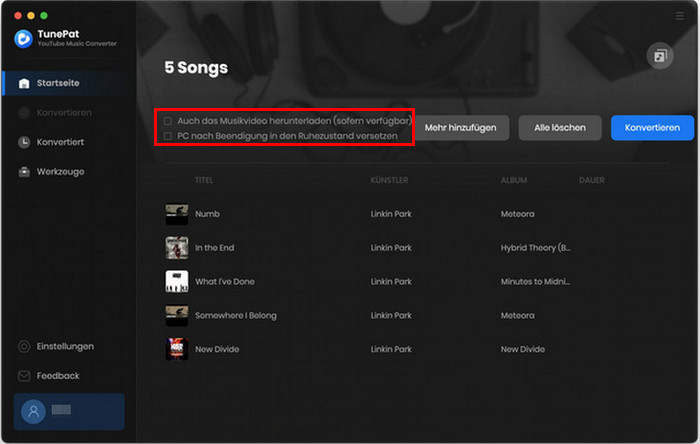Start conversion with blue Konvertieren button
700x444 pixels.
(x=652, y=128)
